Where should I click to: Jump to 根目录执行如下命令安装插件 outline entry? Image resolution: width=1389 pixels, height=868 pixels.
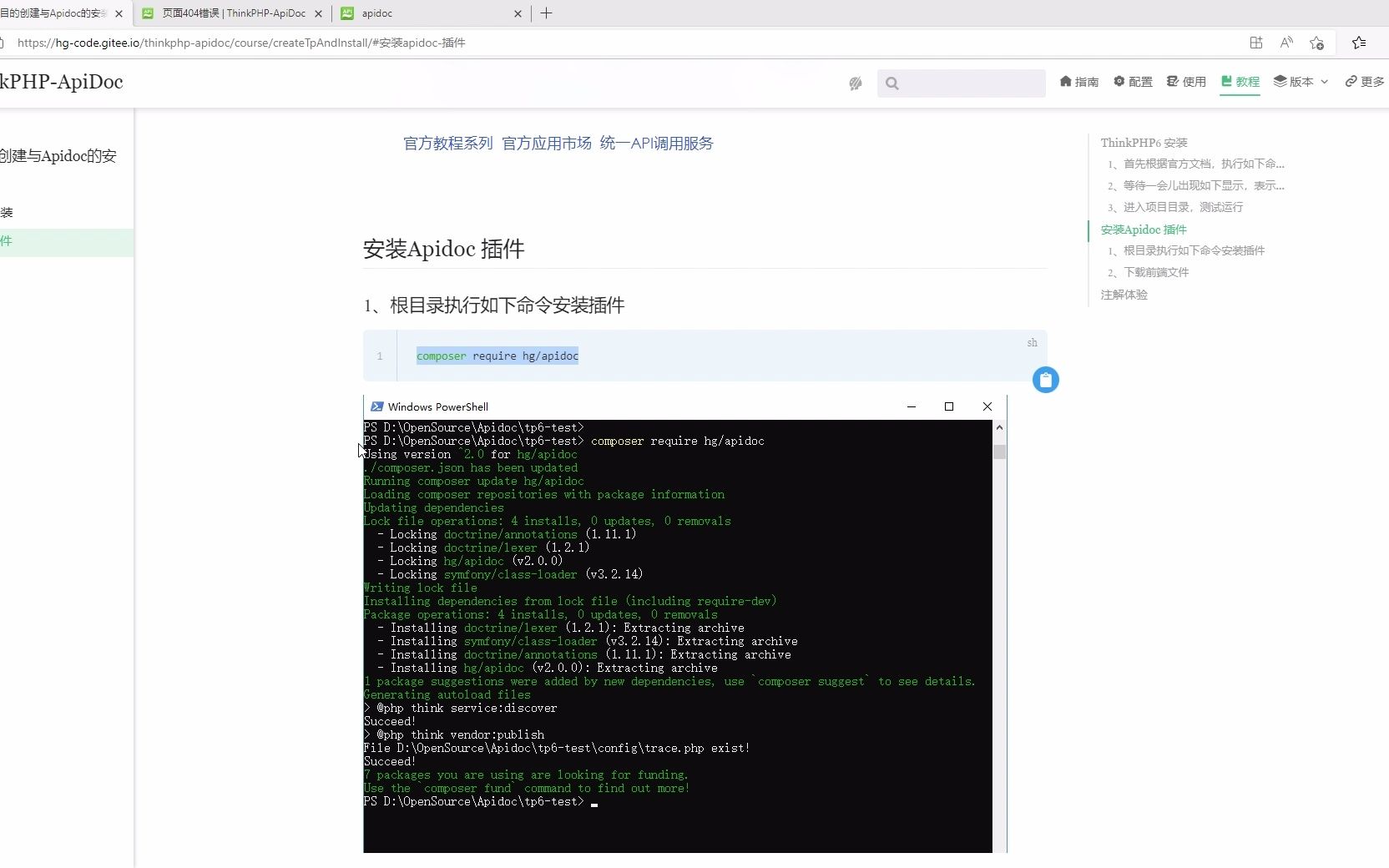(x=1186, y=250)
